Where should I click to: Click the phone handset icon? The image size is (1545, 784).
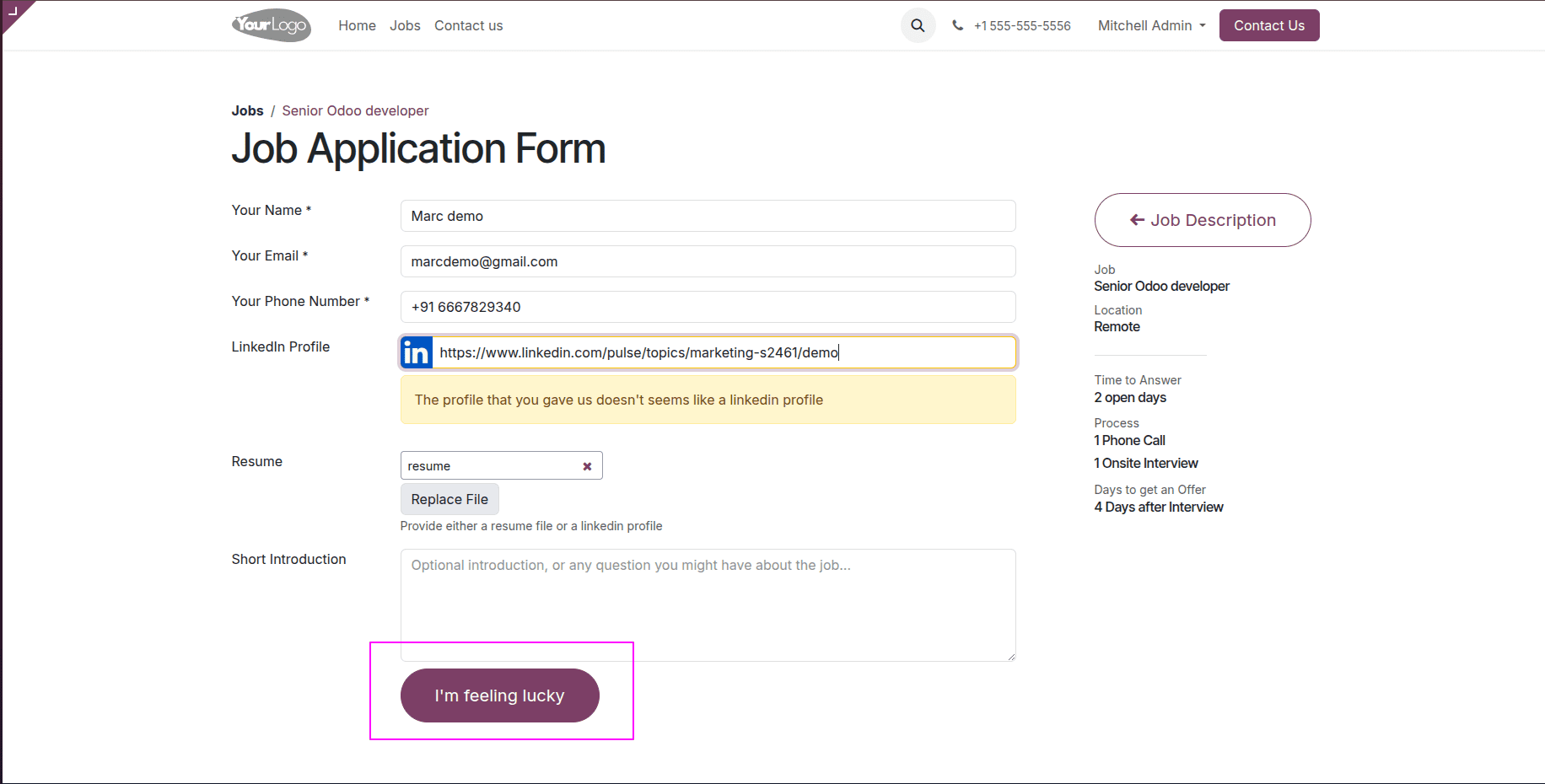pos(957,25)
